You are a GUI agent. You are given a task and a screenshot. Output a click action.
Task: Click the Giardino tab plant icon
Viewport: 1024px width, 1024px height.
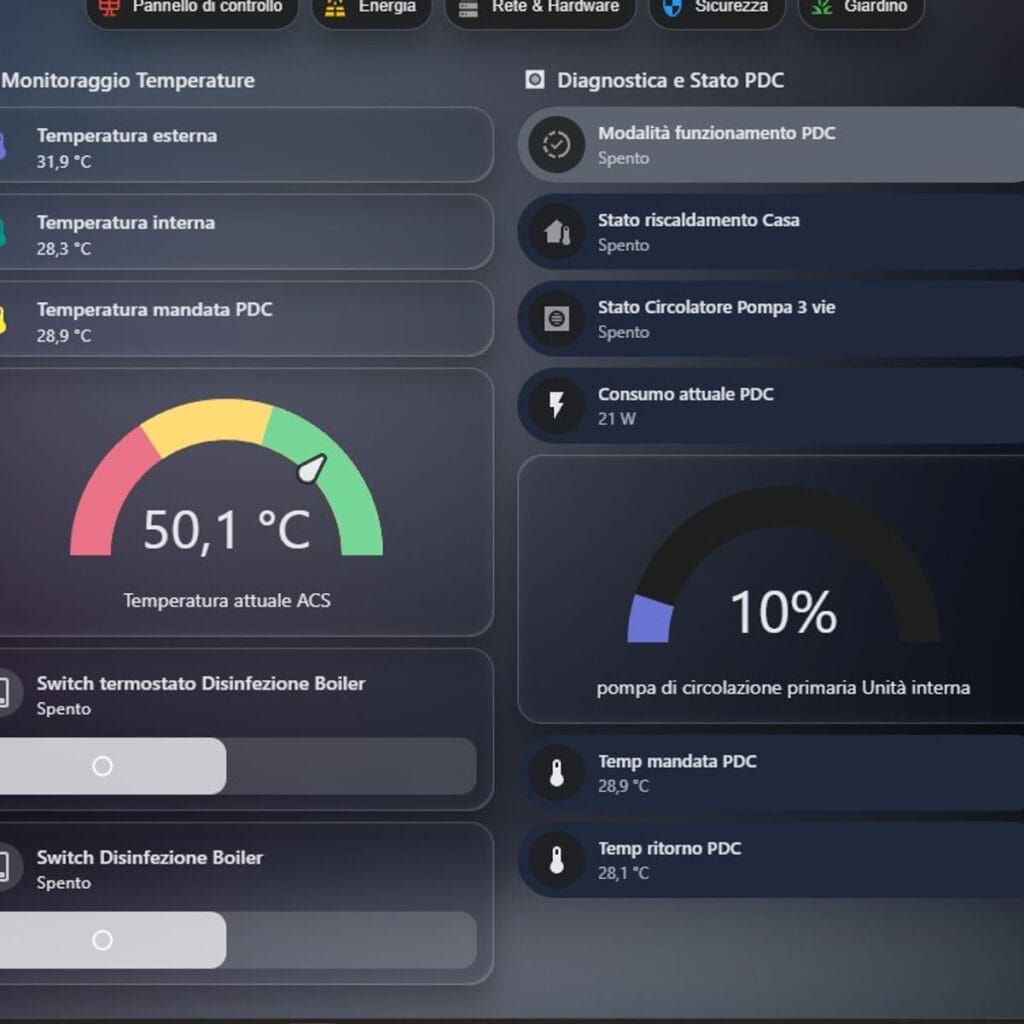822,7
